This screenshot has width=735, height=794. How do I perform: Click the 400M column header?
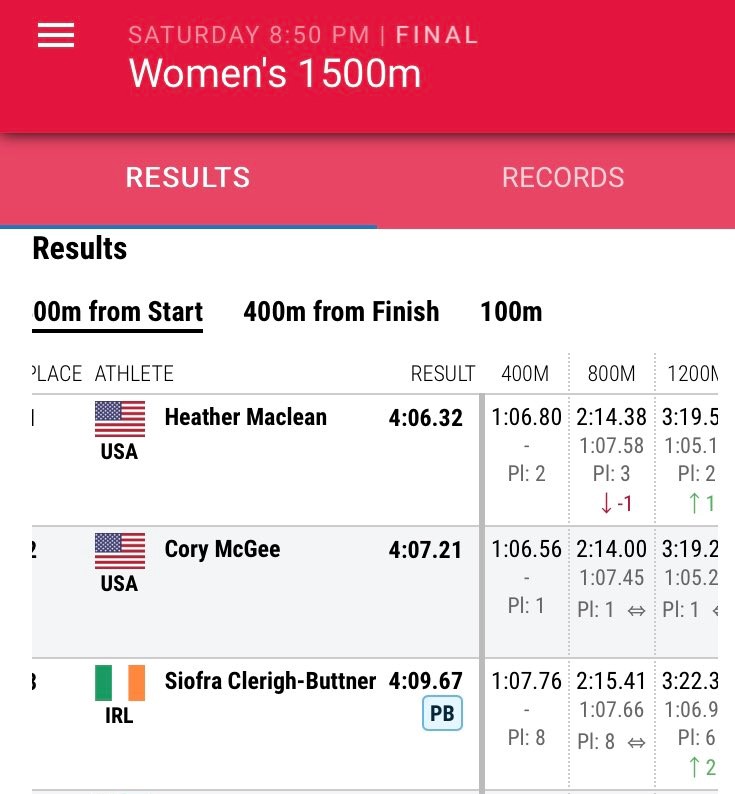click(x=525, y=374)
